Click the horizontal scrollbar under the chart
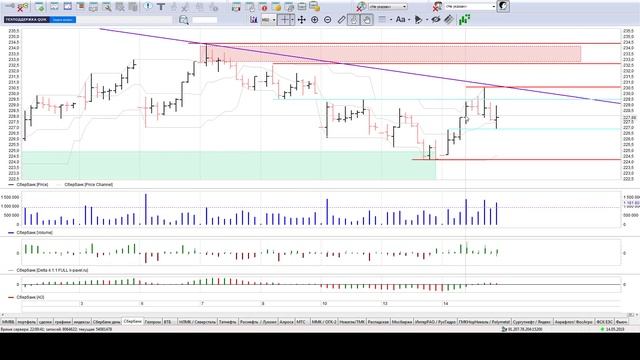The width and height of the screenshot is (640, 360). coord(318,314)
